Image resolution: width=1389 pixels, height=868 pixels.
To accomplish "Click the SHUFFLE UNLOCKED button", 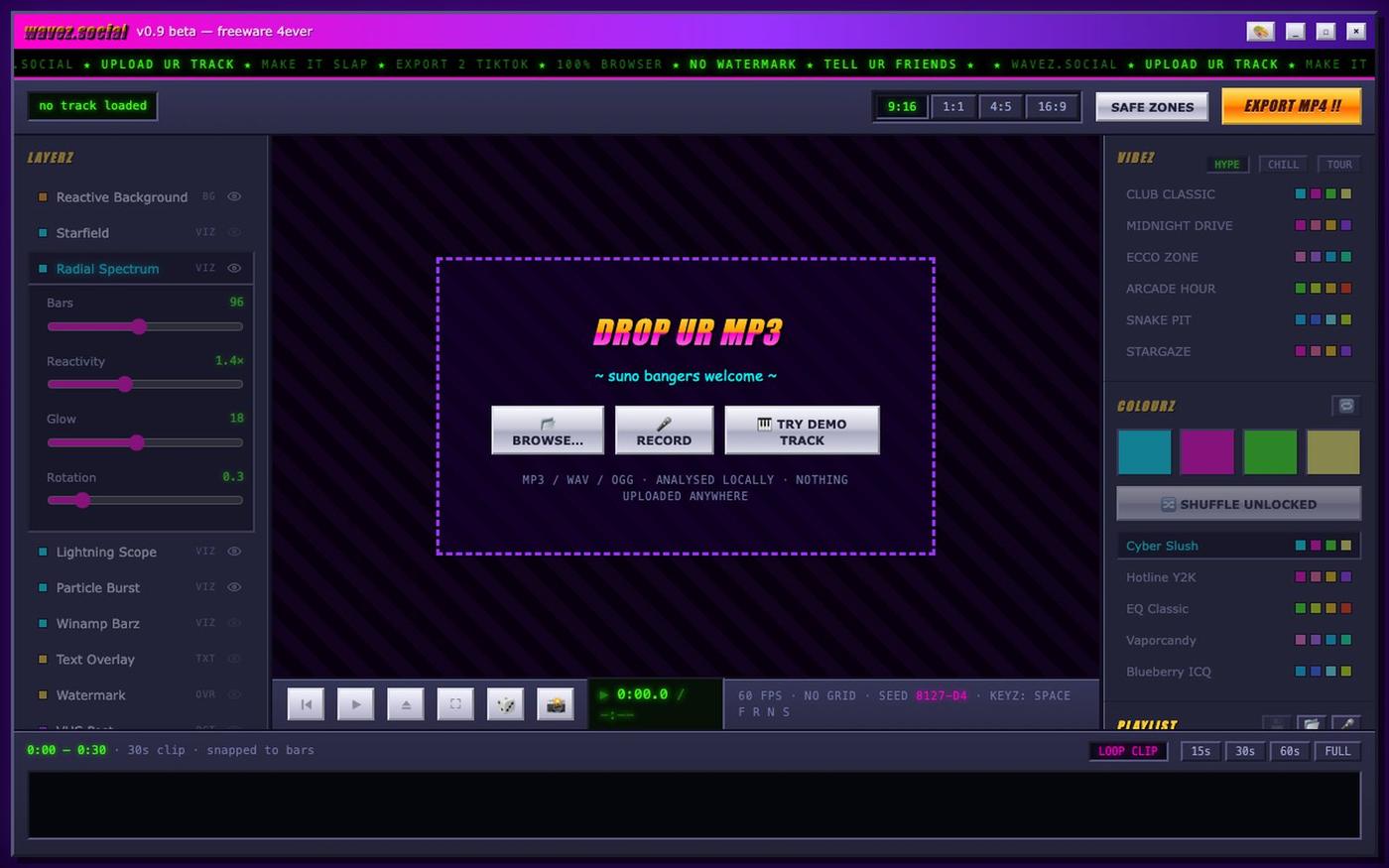I will 1238,504.
